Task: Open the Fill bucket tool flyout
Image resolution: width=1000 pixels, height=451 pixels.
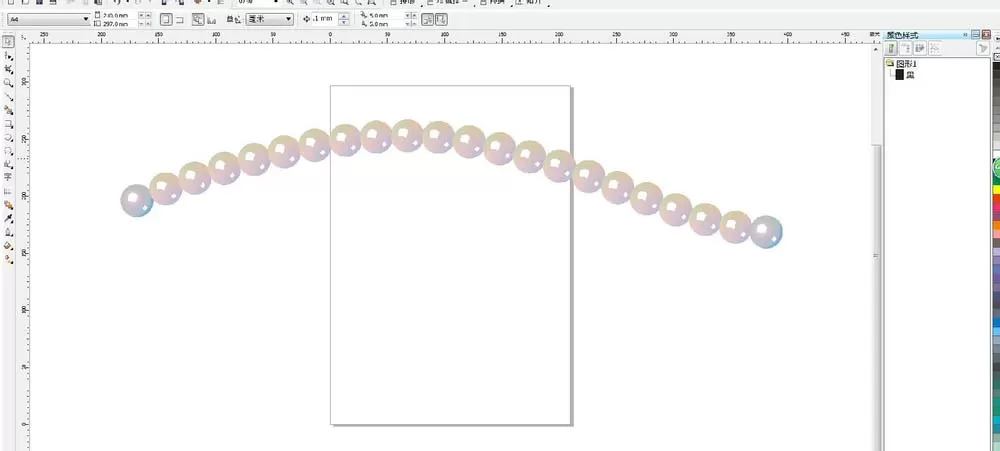Action: [9, 246]
